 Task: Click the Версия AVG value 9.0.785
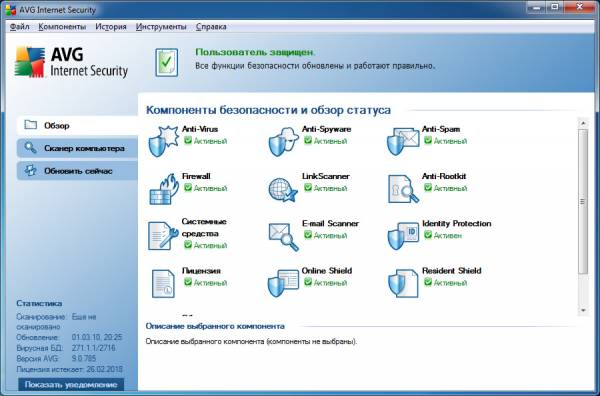pyautogui.click(x=84, y=359)
